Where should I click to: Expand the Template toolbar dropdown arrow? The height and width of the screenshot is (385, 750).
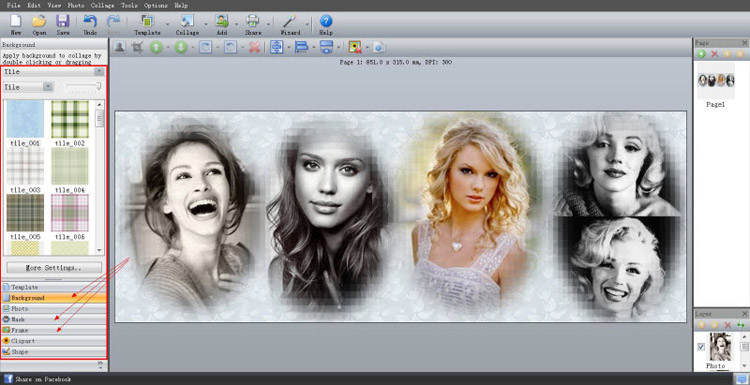167,23
